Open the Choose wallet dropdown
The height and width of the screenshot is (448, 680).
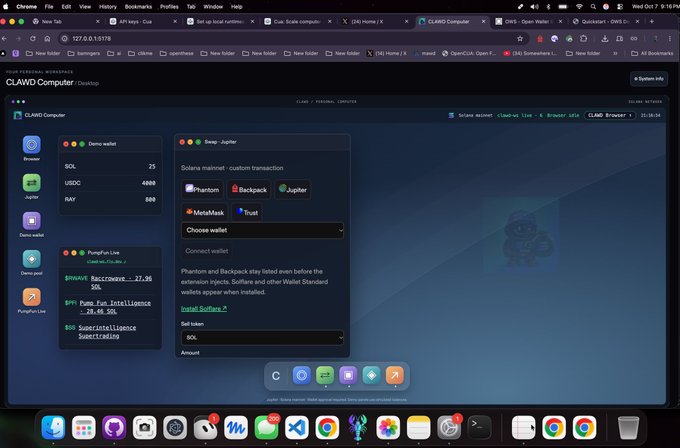pyautogui.click(x=262, y=230)
